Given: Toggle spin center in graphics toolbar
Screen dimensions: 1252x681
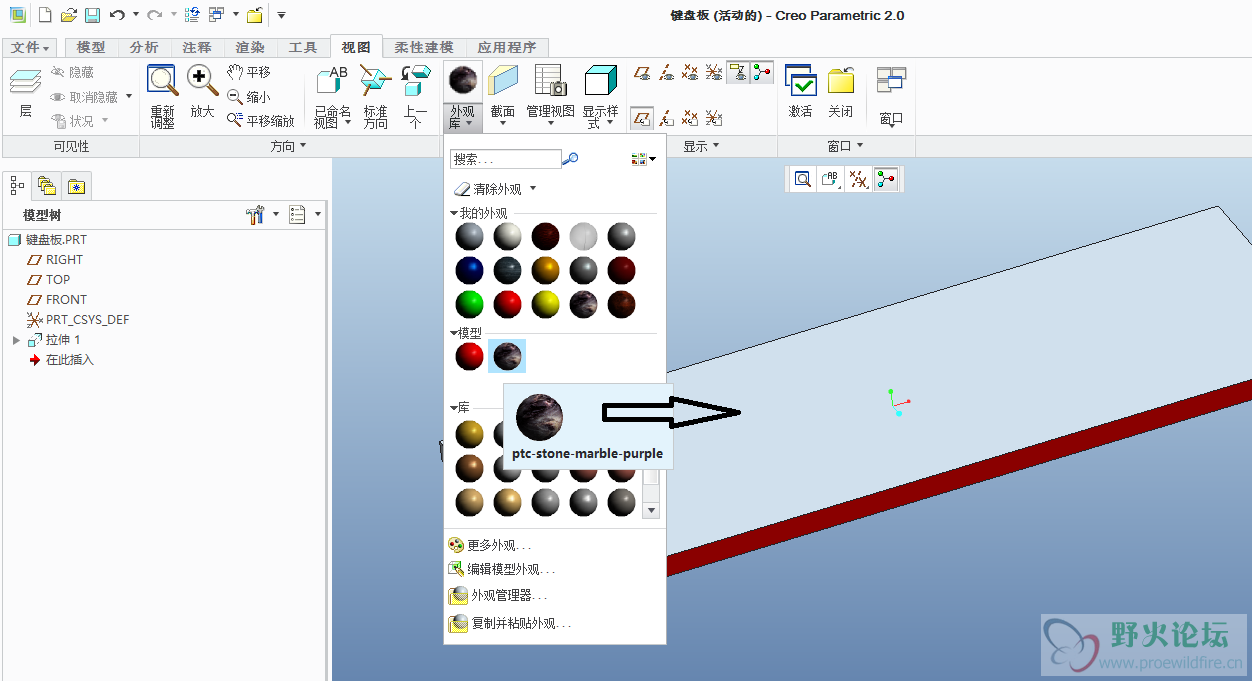Looking at the screenshot, I should coord(886,179).
